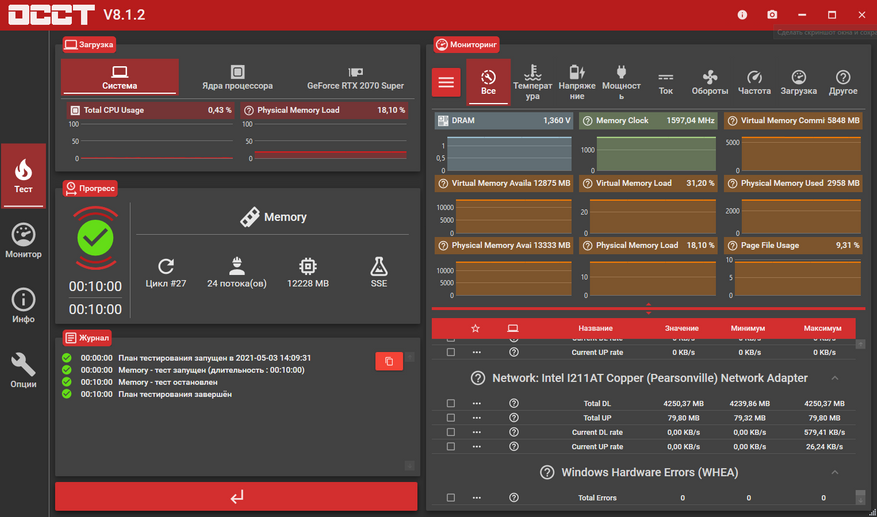Check the Total UP row checkbox

451,418
